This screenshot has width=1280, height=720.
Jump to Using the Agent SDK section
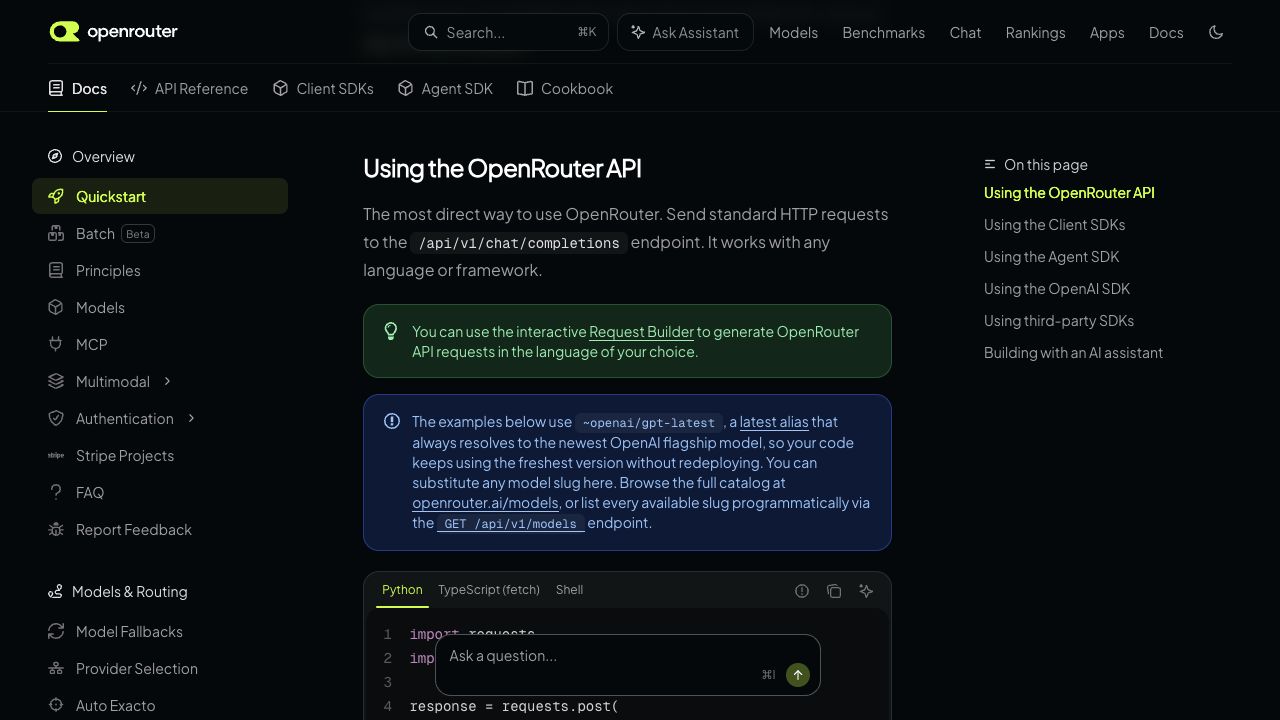(x=1051, y=257)
